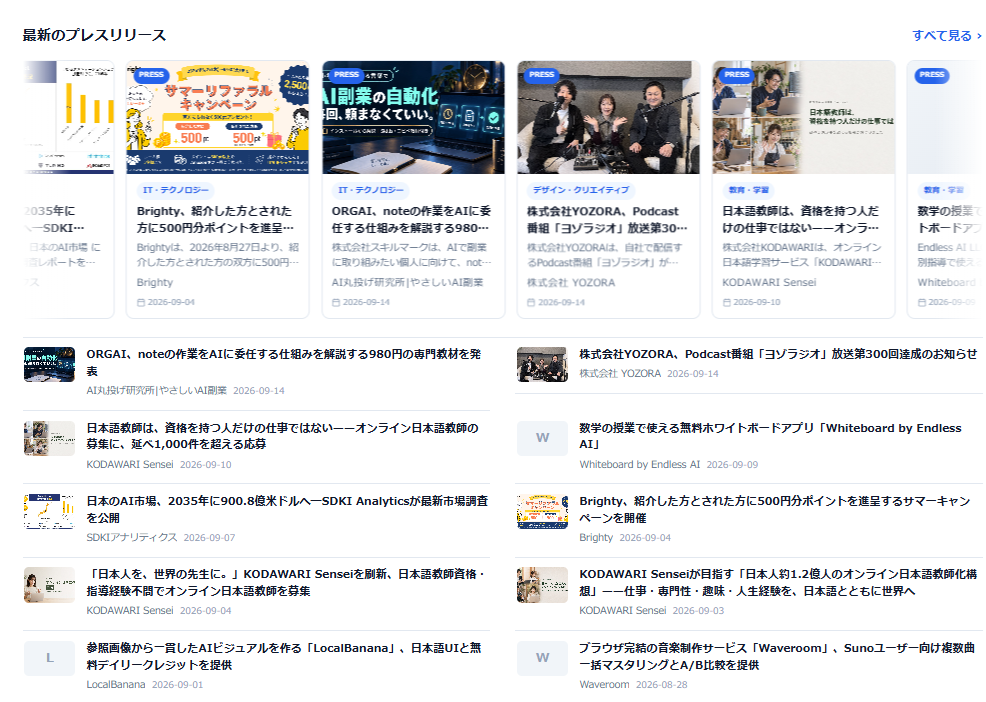
Task: Click PRESS badge on YOZORA podcast card
Action: point(541,75)
